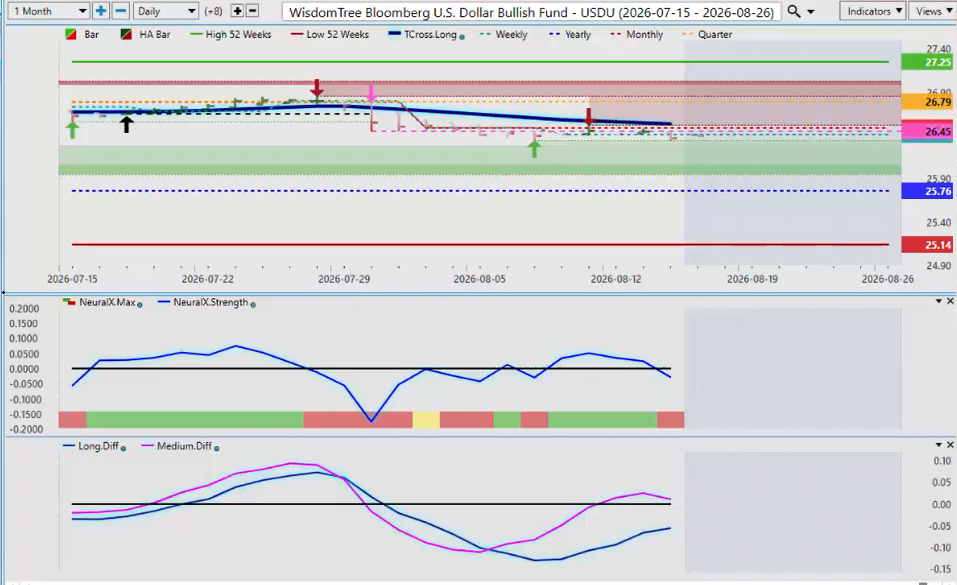This screenshot has width=957, height=585.
Task: Open the Daily interval dropdown
Action: (x=165, y=11)
